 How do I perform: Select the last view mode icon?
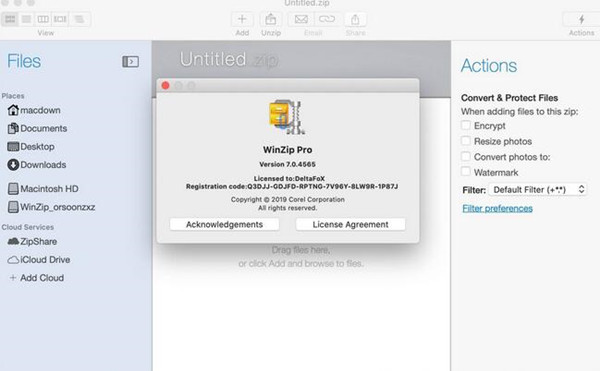(80, 19)
